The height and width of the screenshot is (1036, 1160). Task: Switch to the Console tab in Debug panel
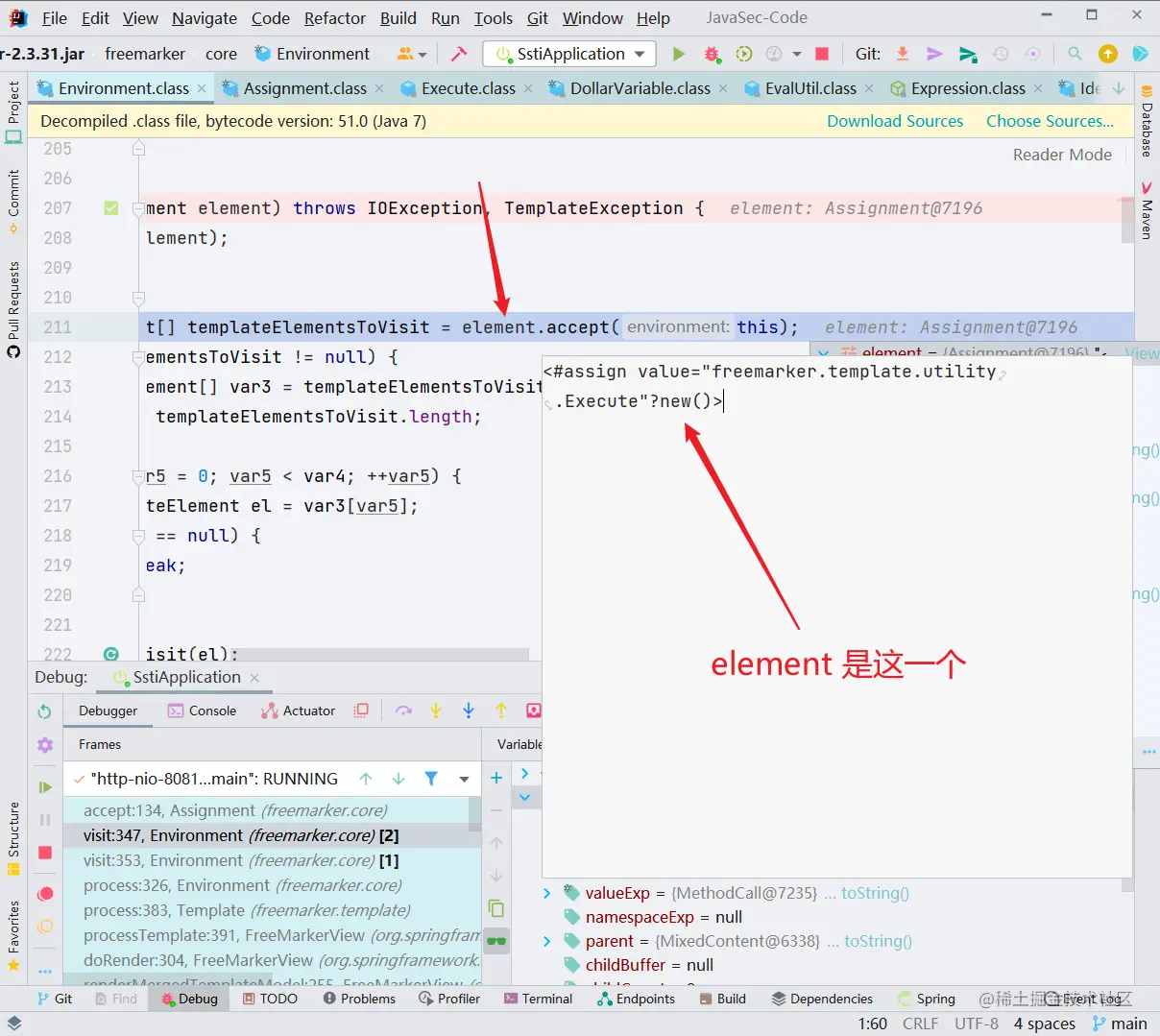(202, 711)
